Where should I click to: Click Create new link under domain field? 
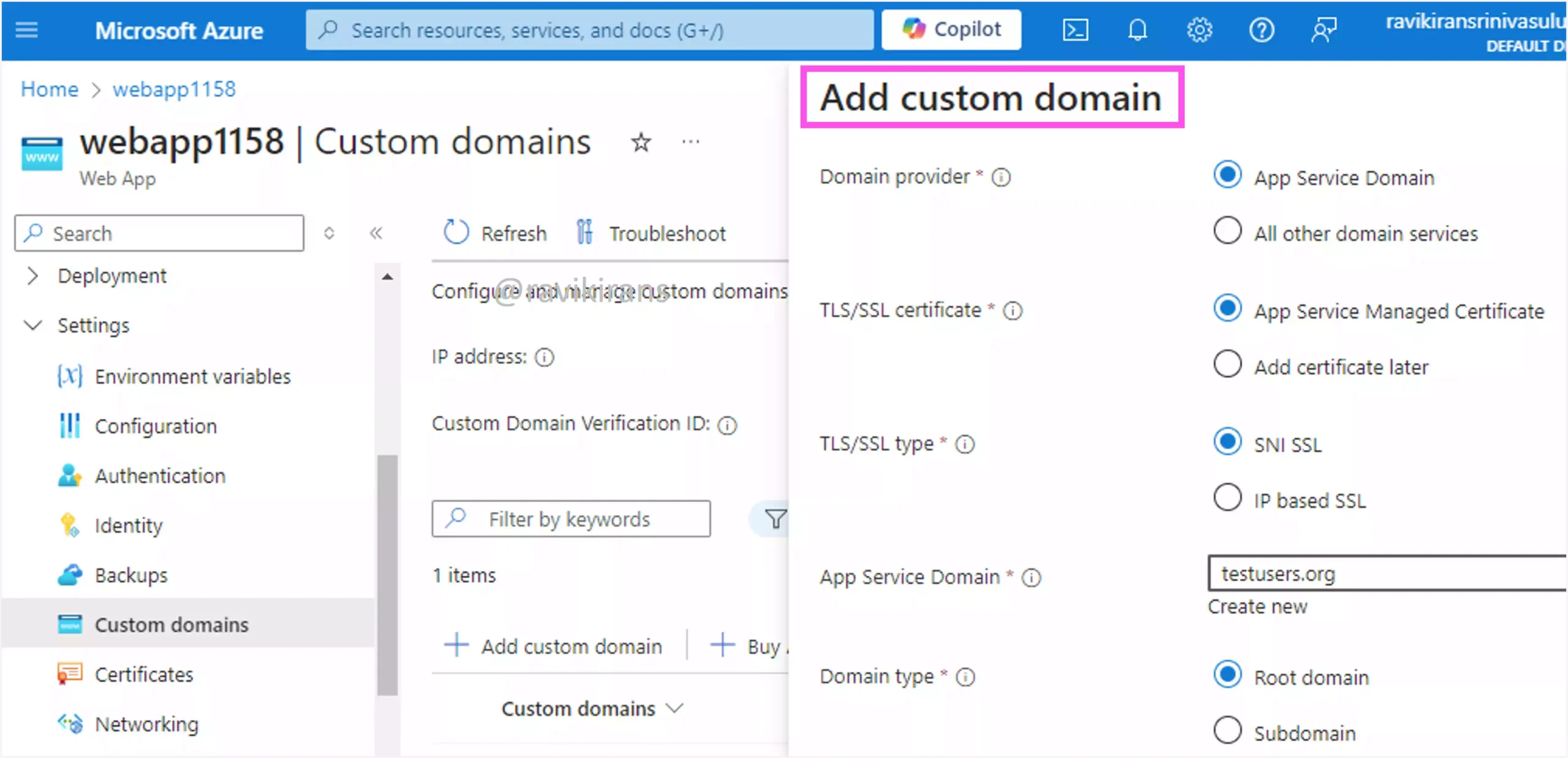1257,607
